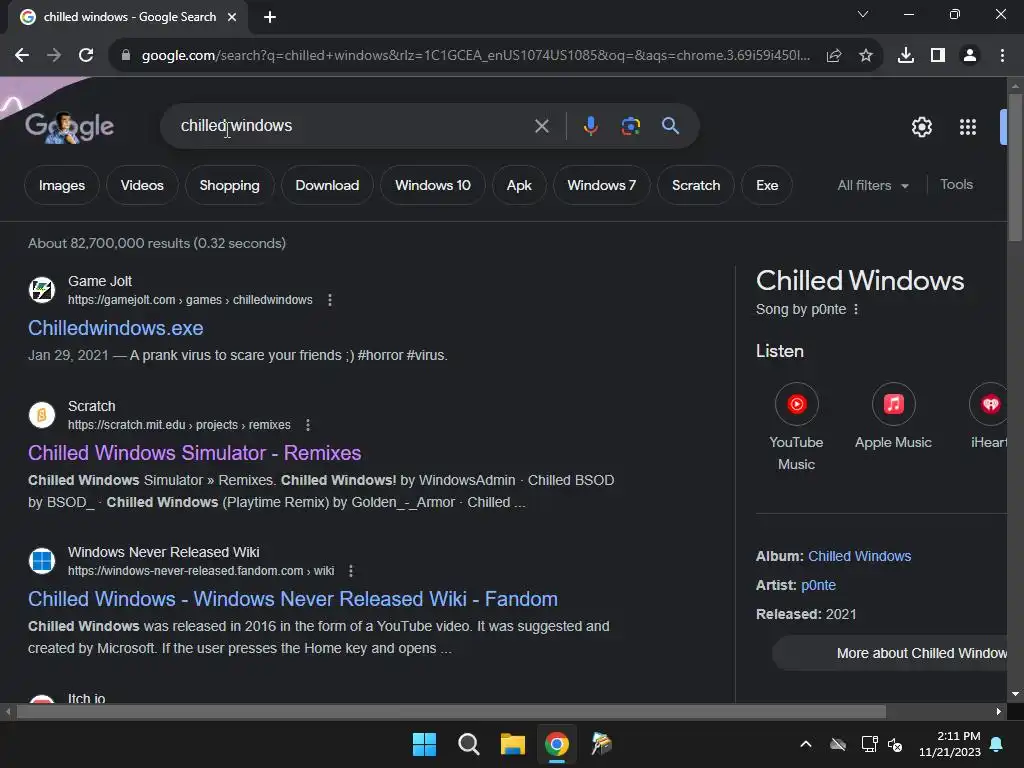Click the Windows Never Released Wiki favicon
The width and height of the screenshot is (1024, 768).
tap(42, 561)
